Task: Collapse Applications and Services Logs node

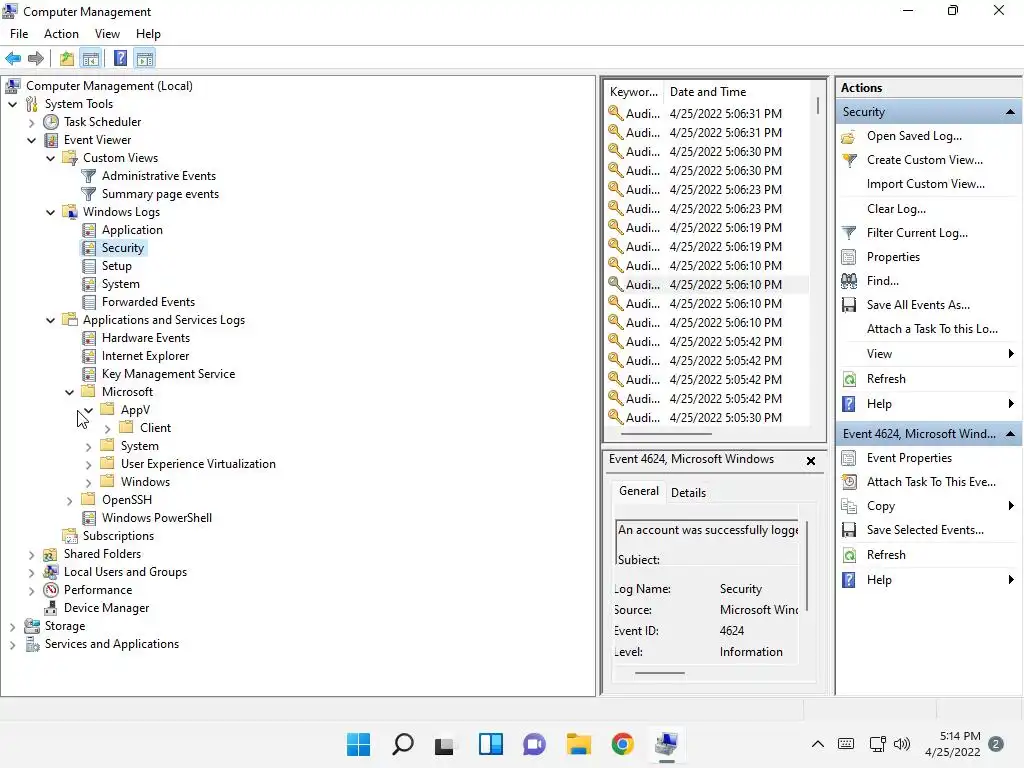Action: click(50, 320)
